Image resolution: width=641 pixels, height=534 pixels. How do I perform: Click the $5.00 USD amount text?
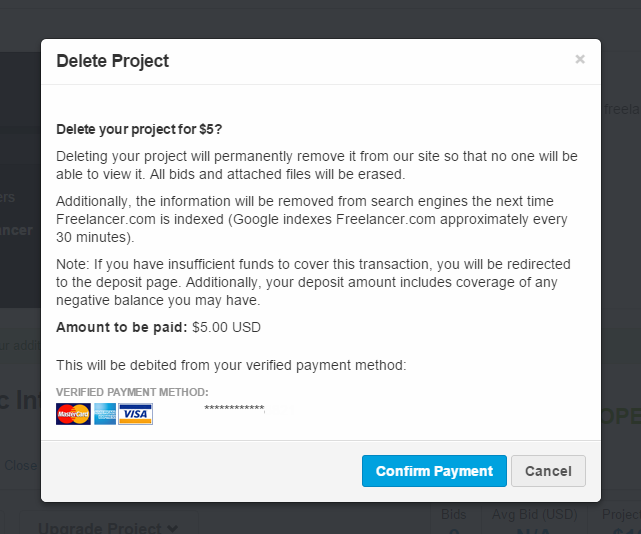click(x=226, y=327)
